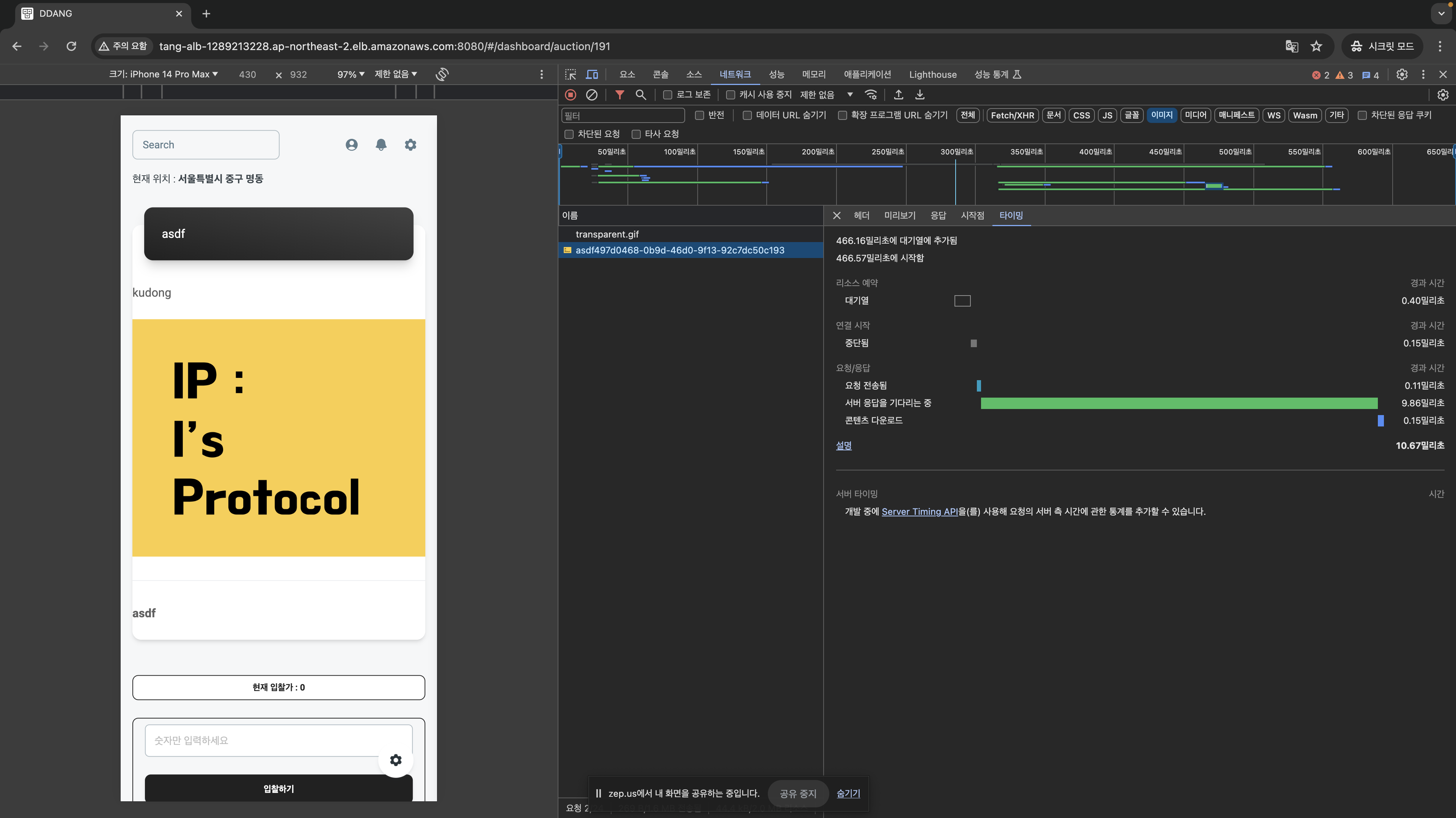Toggle the network filter funnel icon
The image size is (1456, 818).
tap(620, 95)
